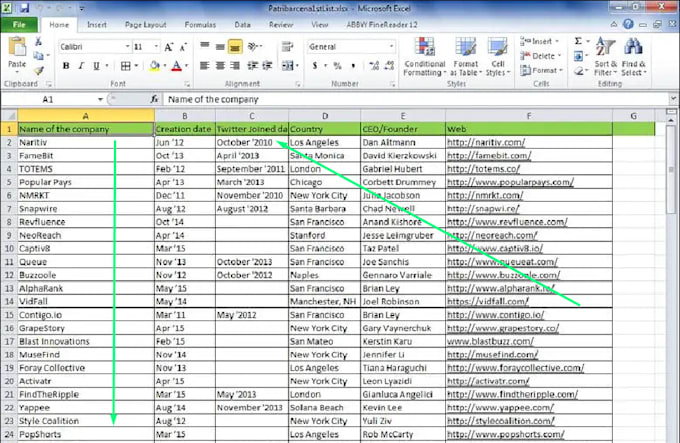Click the font color red A swatch

tap(176, 66)
